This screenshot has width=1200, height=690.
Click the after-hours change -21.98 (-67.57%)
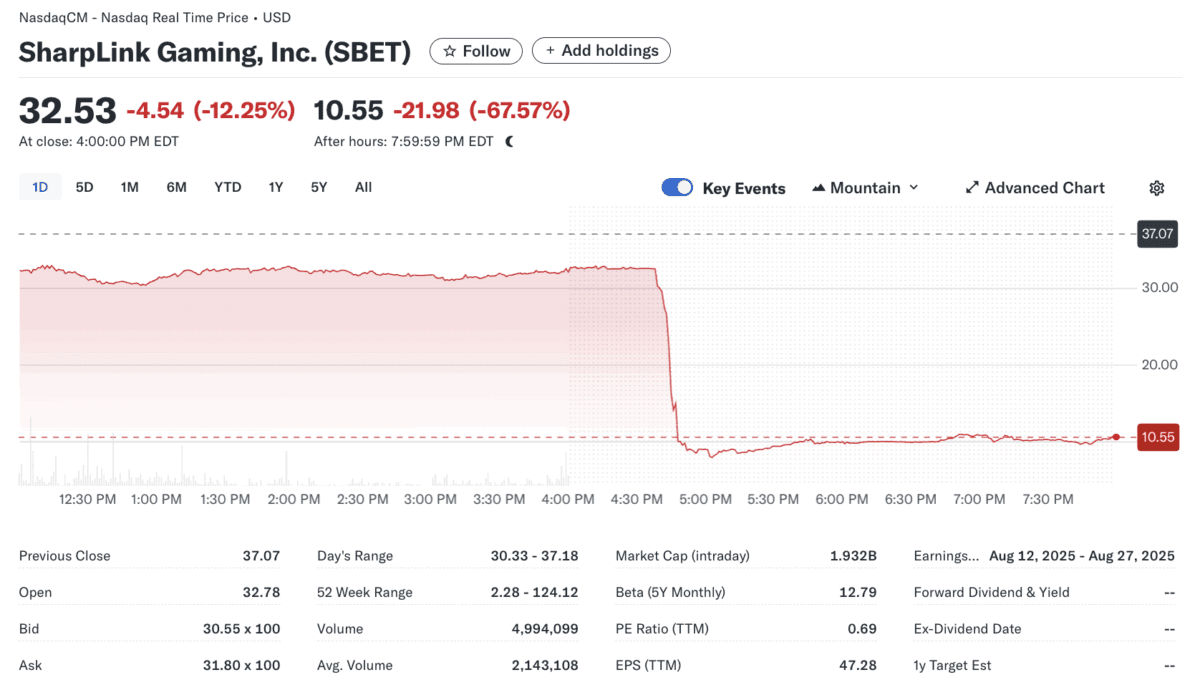pos(482,110)
